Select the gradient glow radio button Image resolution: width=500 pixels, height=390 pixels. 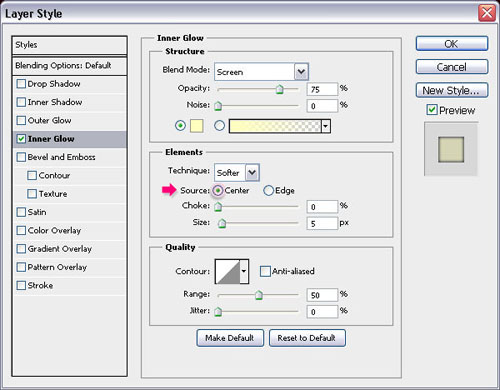219,126
